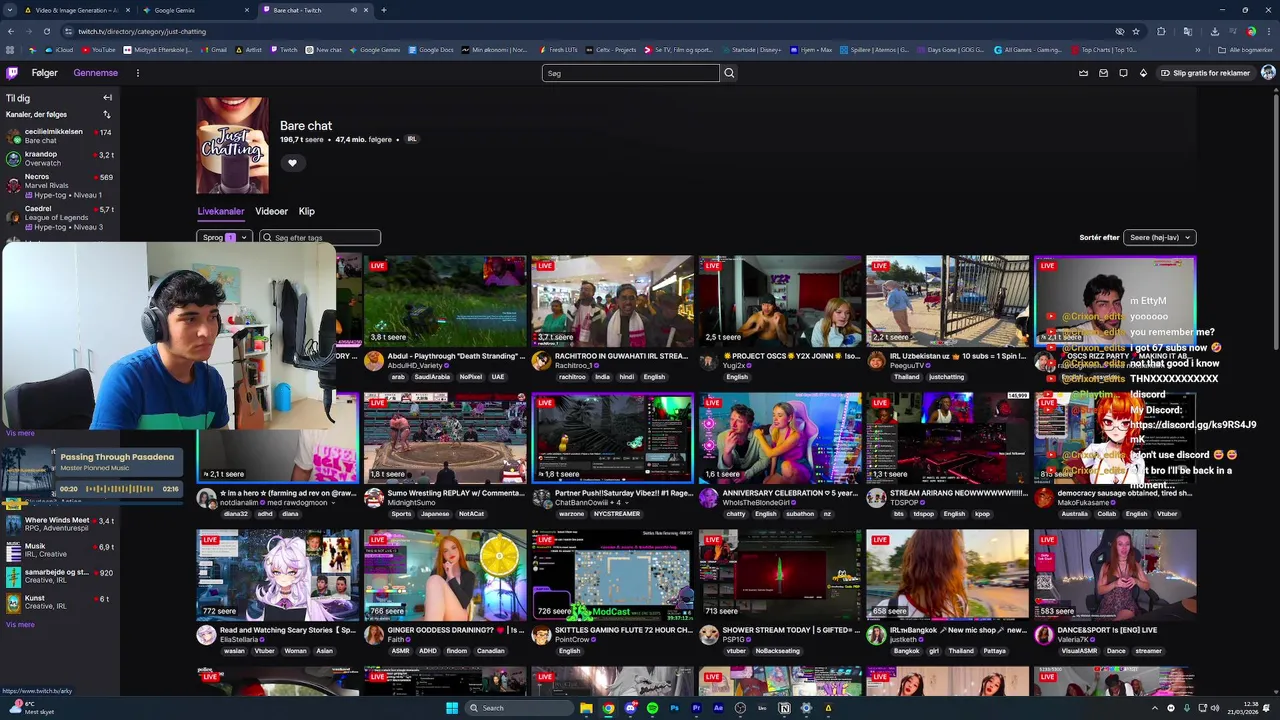Open Følger in top navigation
1280x720 pixels.
(x=44, y=73)
